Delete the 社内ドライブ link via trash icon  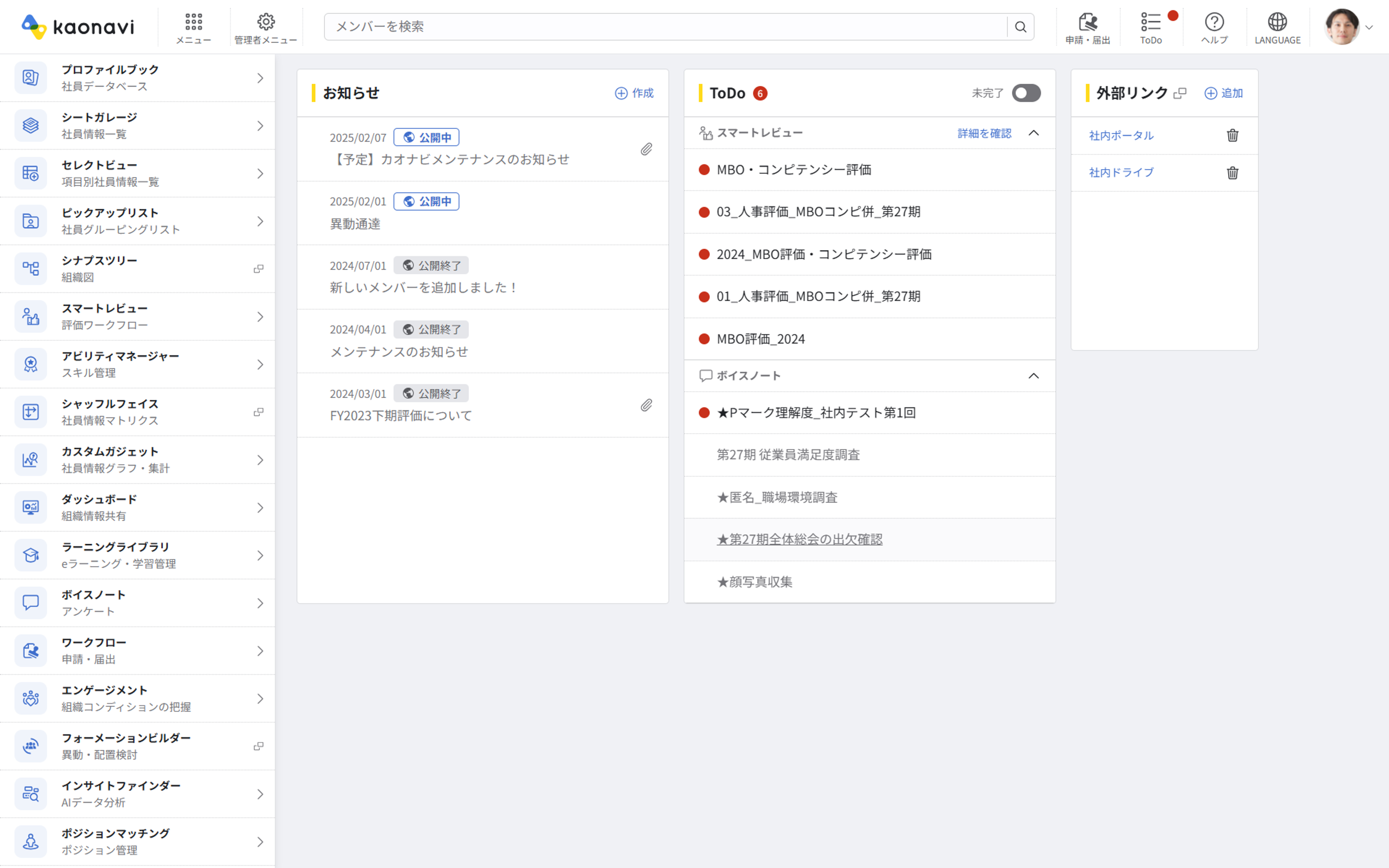(x=1232, y=173)
